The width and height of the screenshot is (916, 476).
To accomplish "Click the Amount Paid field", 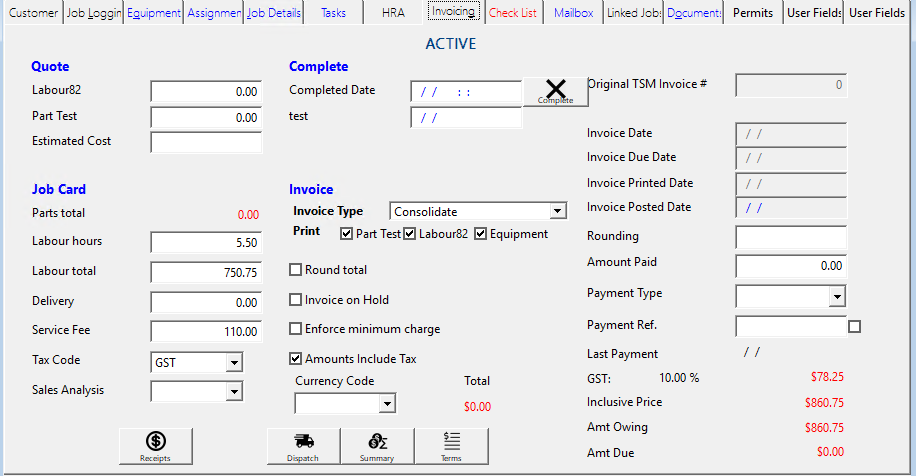I will [x=791, y=267].
